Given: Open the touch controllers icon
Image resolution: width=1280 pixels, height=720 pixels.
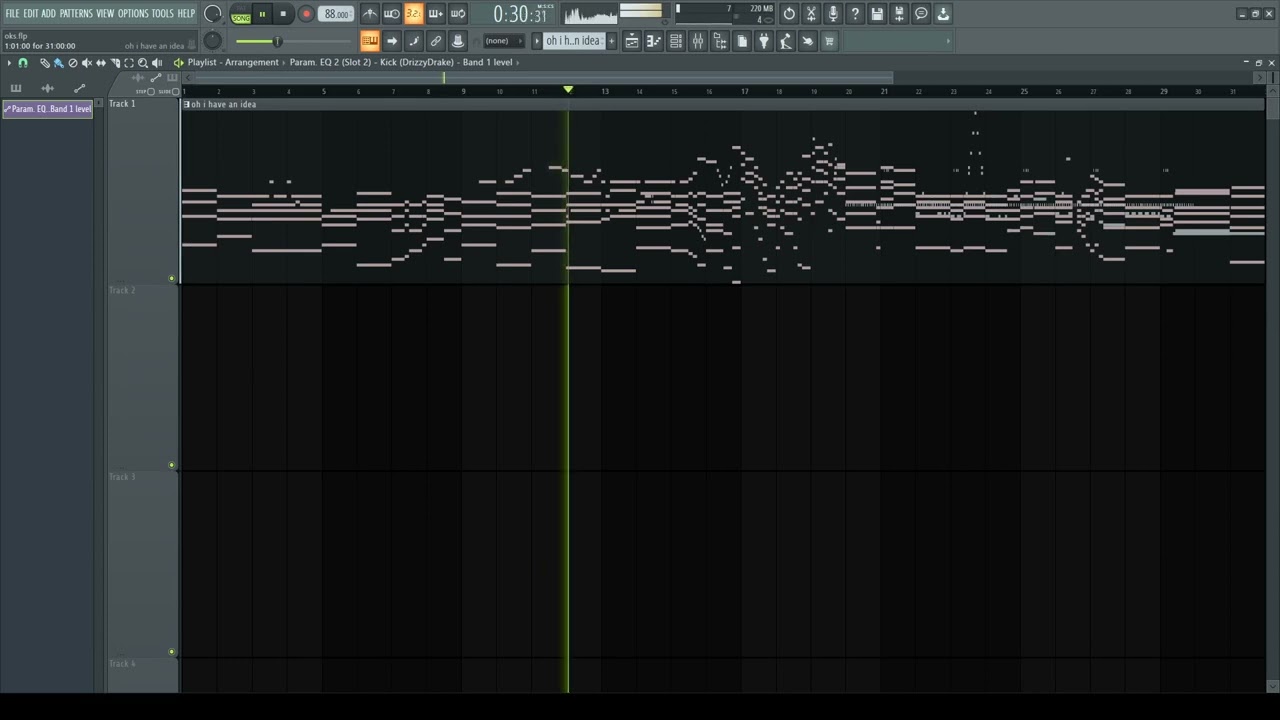Looking at the screenshot, I should 808,41.
